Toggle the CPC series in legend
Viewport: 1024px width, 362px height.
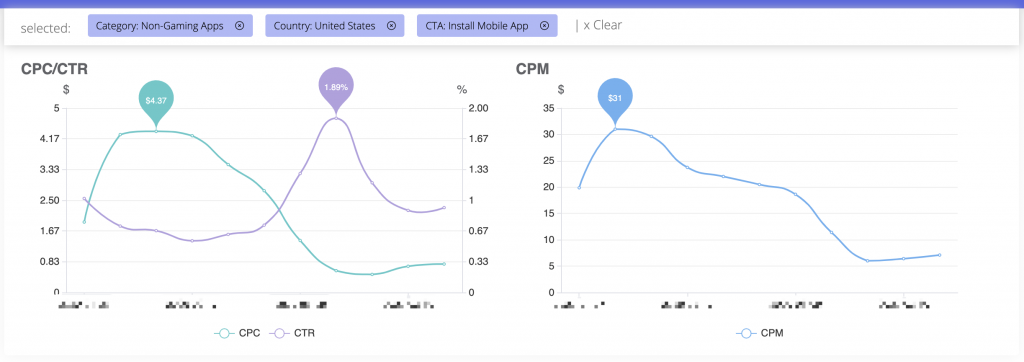coord(238,333)
